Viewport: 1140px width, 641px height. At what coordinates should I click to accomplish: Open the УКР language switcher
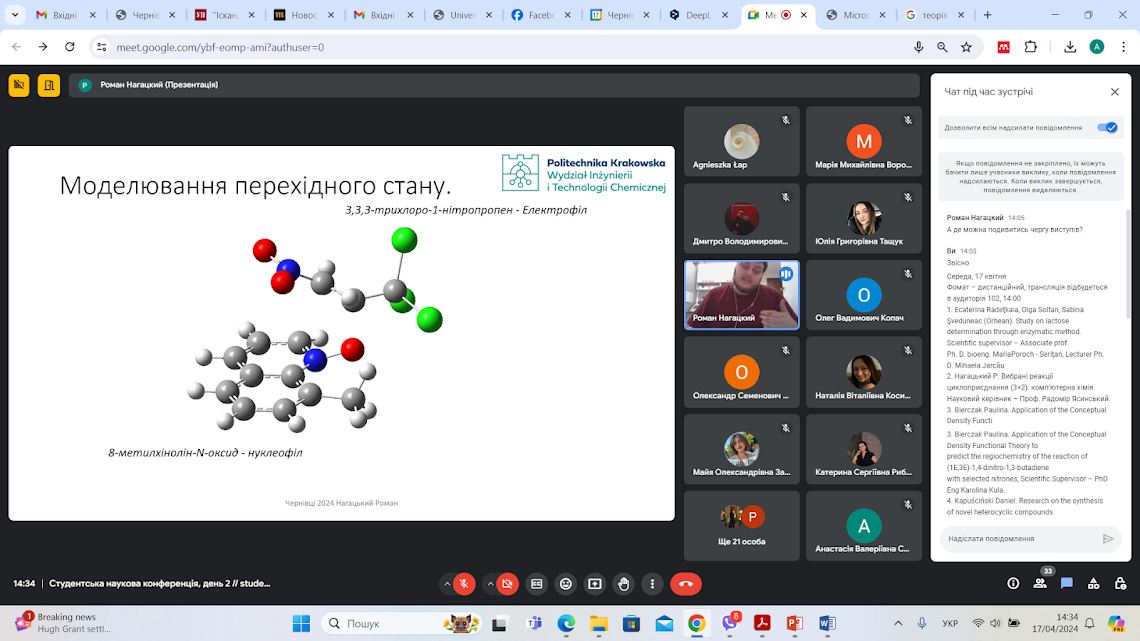point(950,624)
